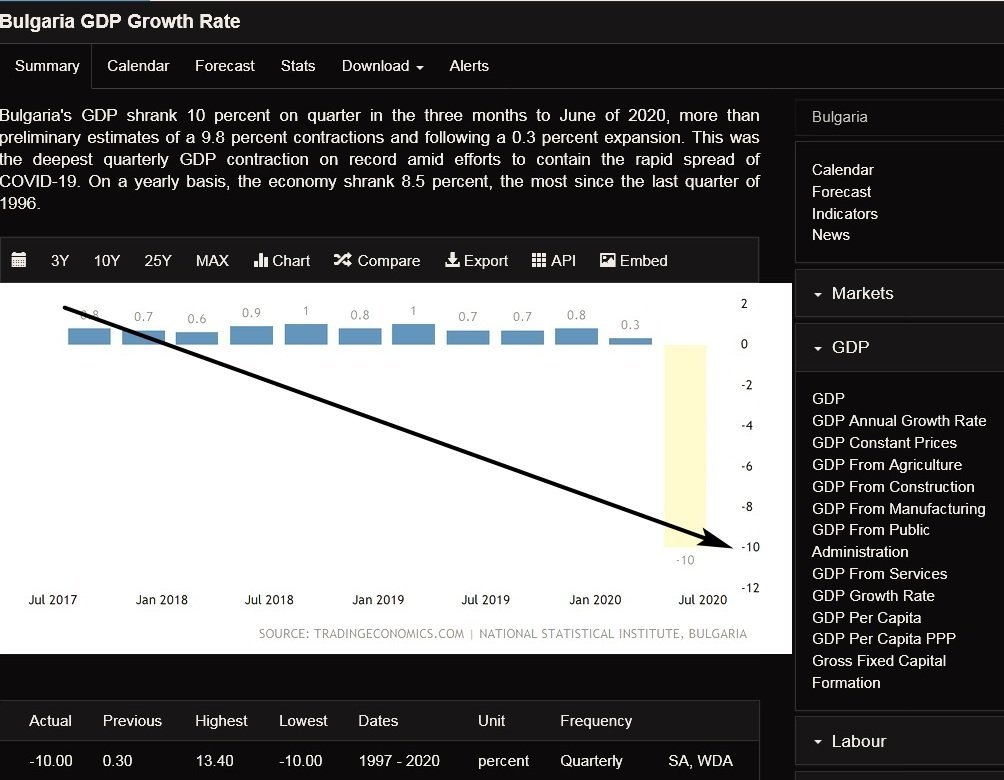Switch to the Forecast tab
1004x780 pixels.
[x=225, y=66]
